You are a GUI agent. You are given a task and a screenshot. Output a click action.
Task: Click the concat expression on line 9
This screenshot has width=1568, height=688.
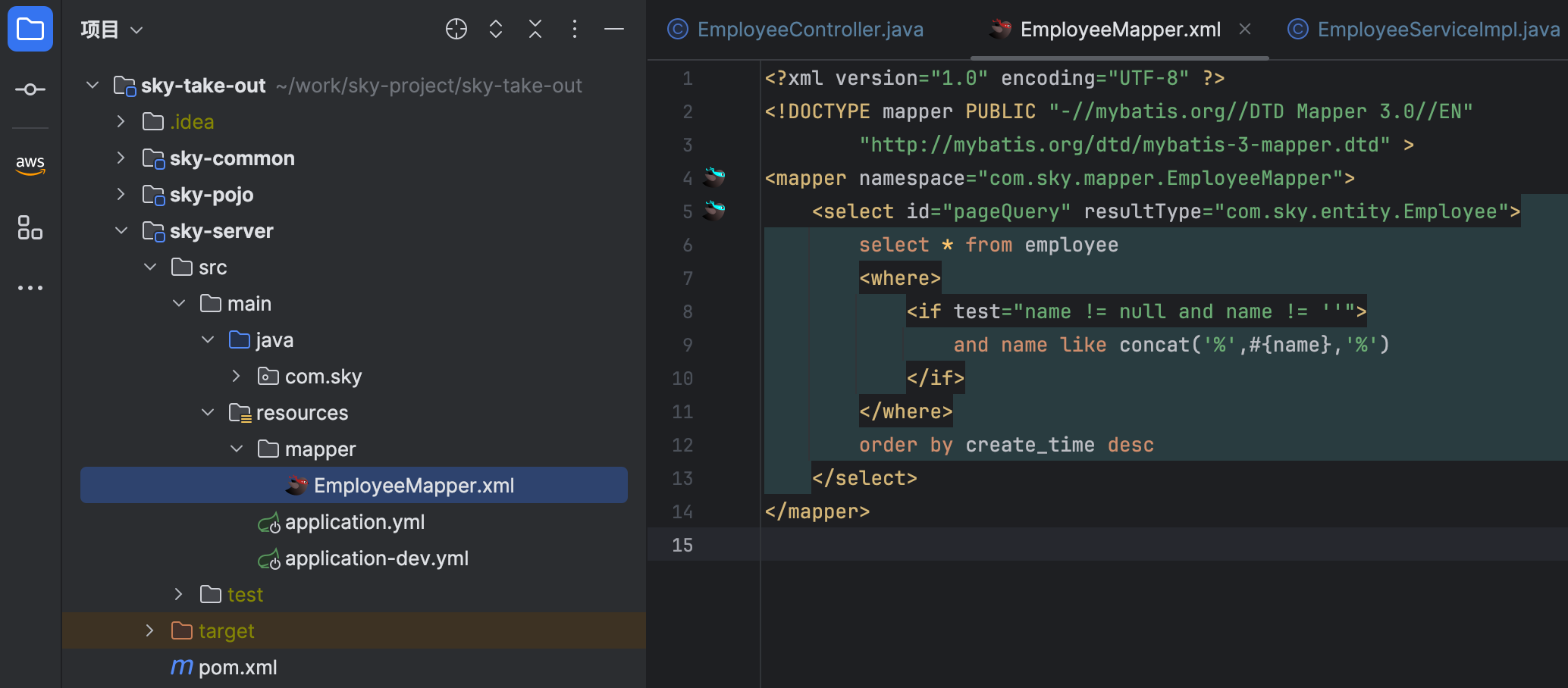(x=1254, y=345)
